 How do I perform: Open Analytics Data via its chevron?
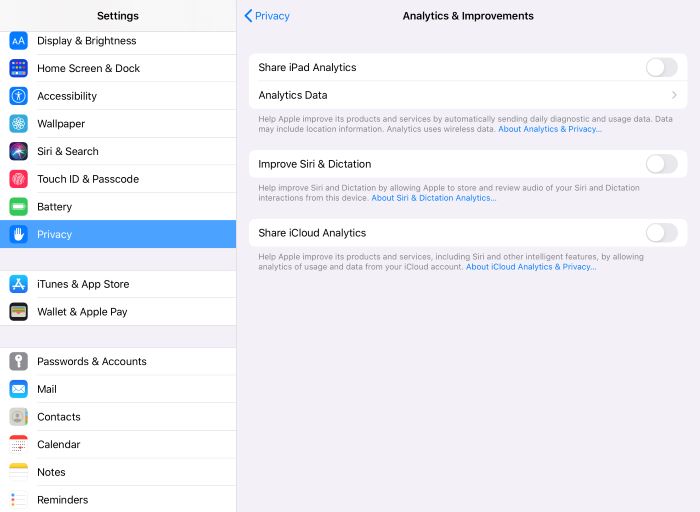(674, 95)
